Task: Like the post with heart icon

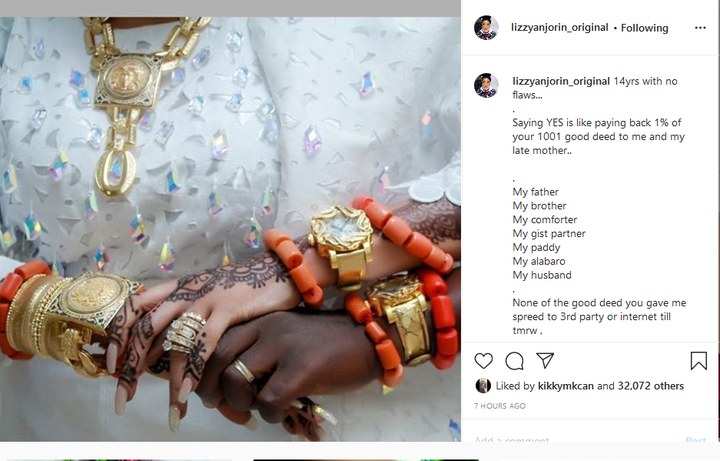Action: tap(484, 361)
